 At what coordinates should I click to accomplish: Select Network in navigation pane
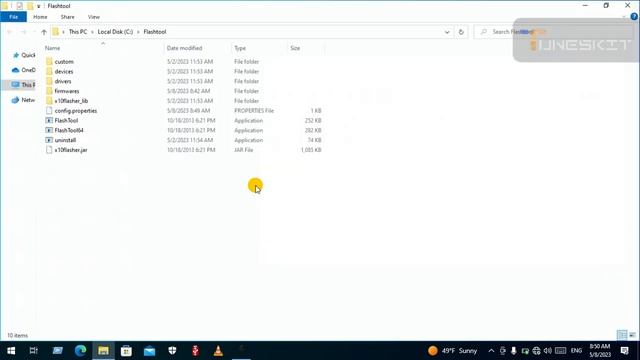24,100
